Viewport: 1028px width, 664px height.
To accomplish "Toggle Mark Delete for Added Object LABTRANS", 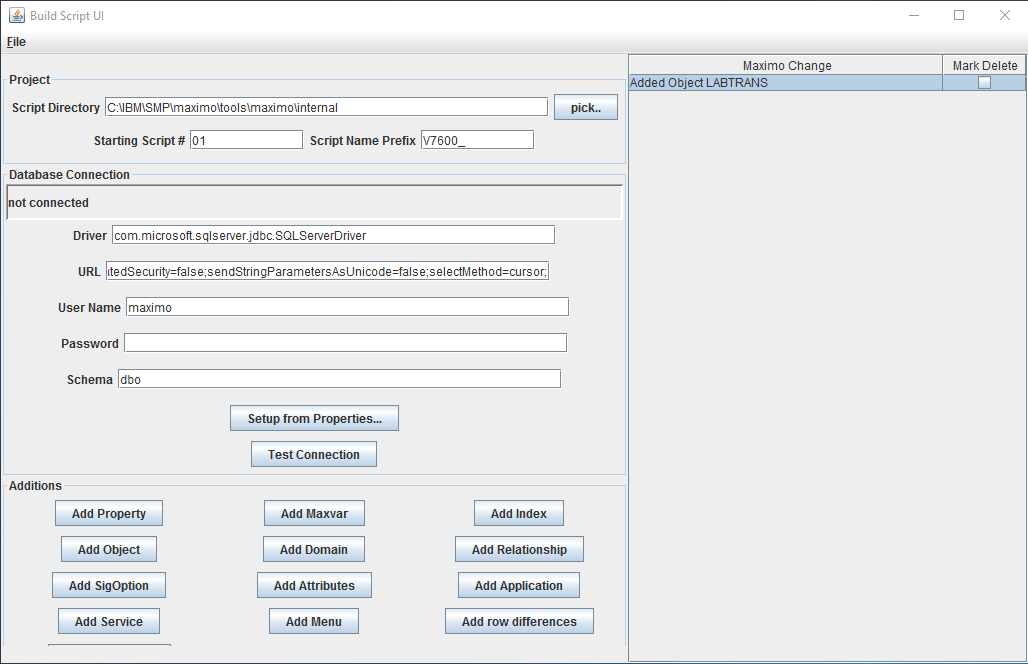I will click(984, 83).
